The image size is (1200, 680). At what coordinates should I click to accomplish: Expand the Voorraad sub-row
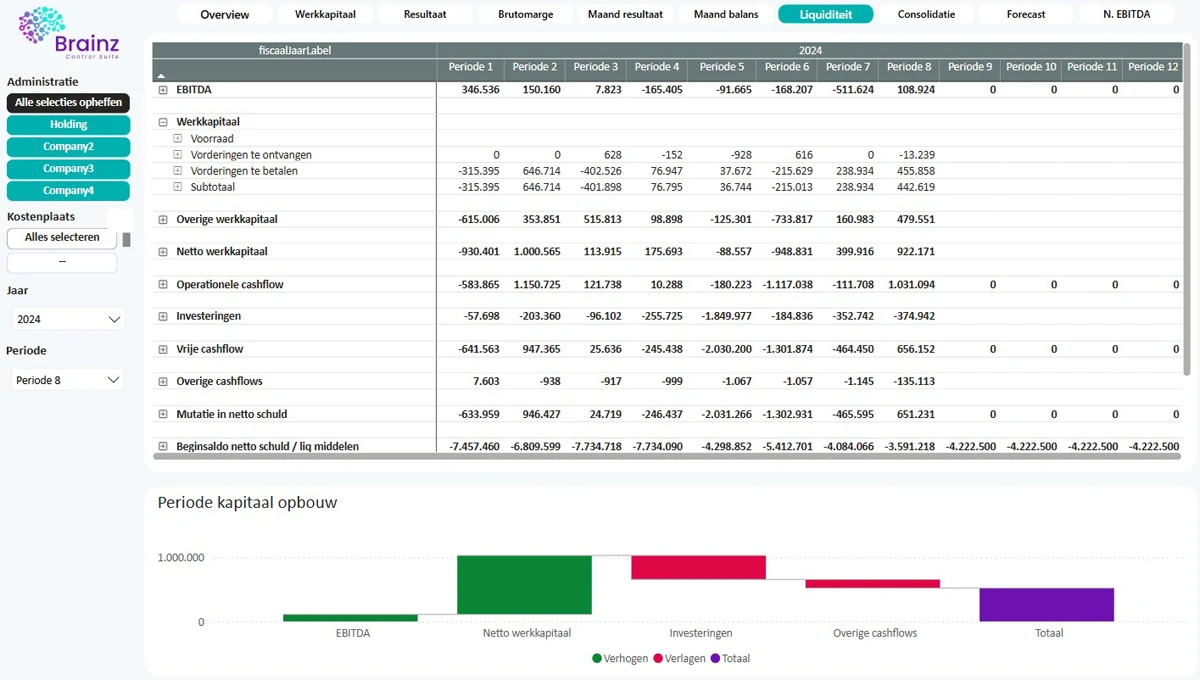tap(178, 139)
